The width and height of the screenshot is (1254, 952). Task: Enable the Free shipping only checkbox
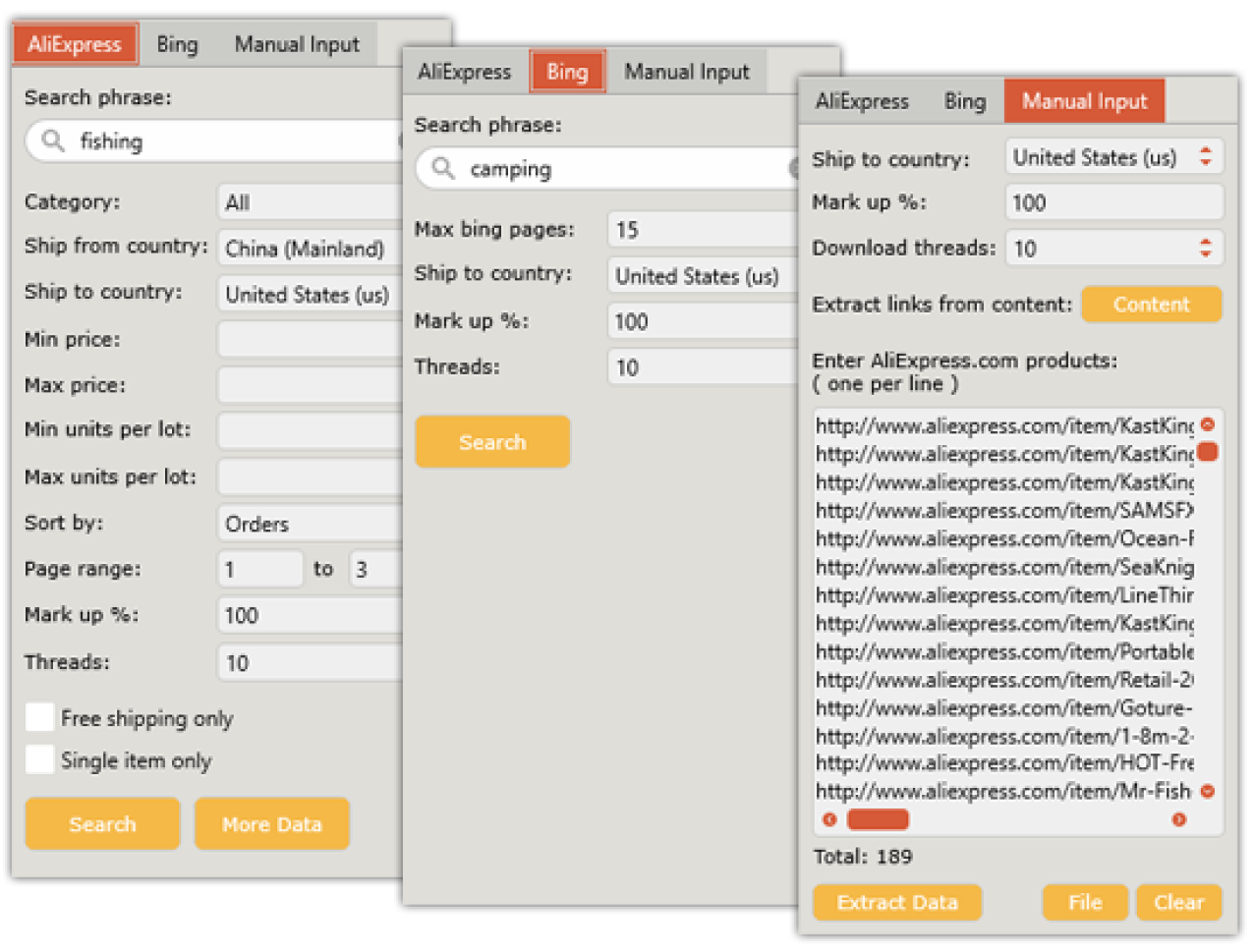pos(38,717)
